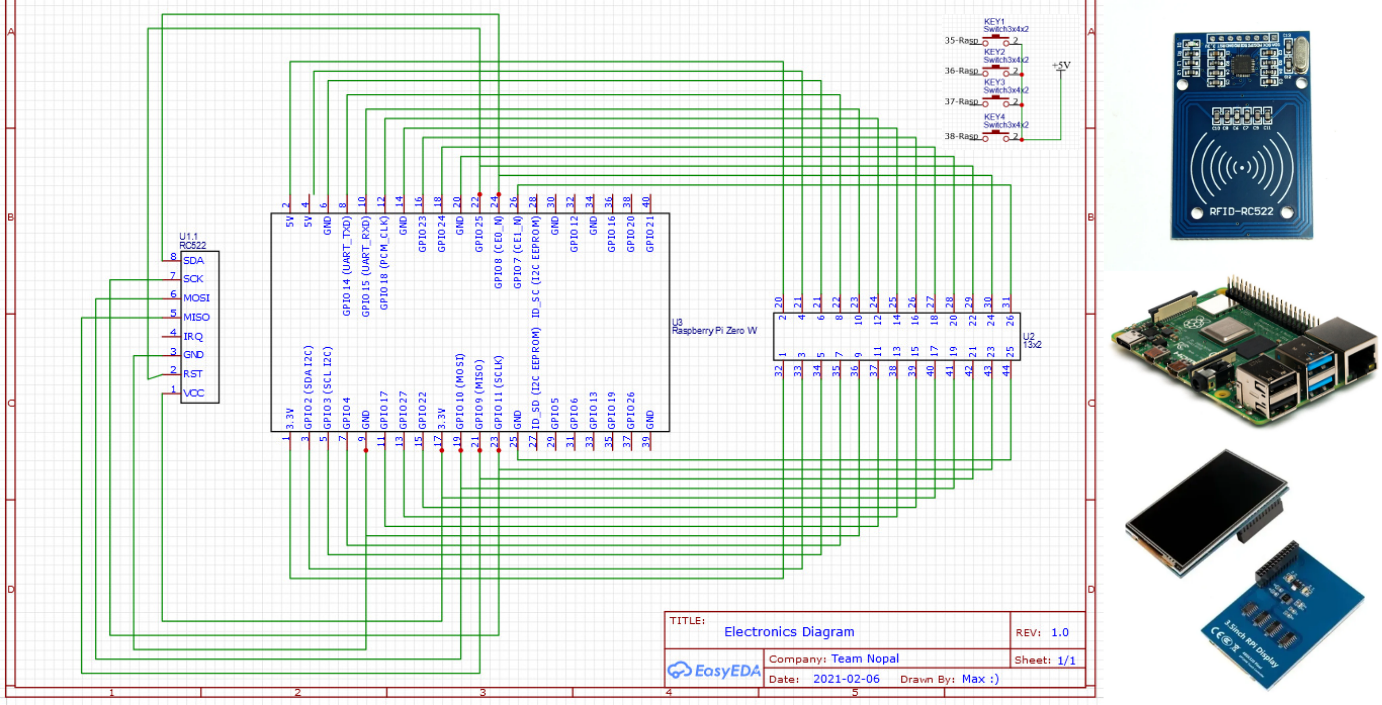The height and width of the screenshot is (705, 1382).
Task: Select the 'Electronics Diagram' title text
Action: point(789,632)
